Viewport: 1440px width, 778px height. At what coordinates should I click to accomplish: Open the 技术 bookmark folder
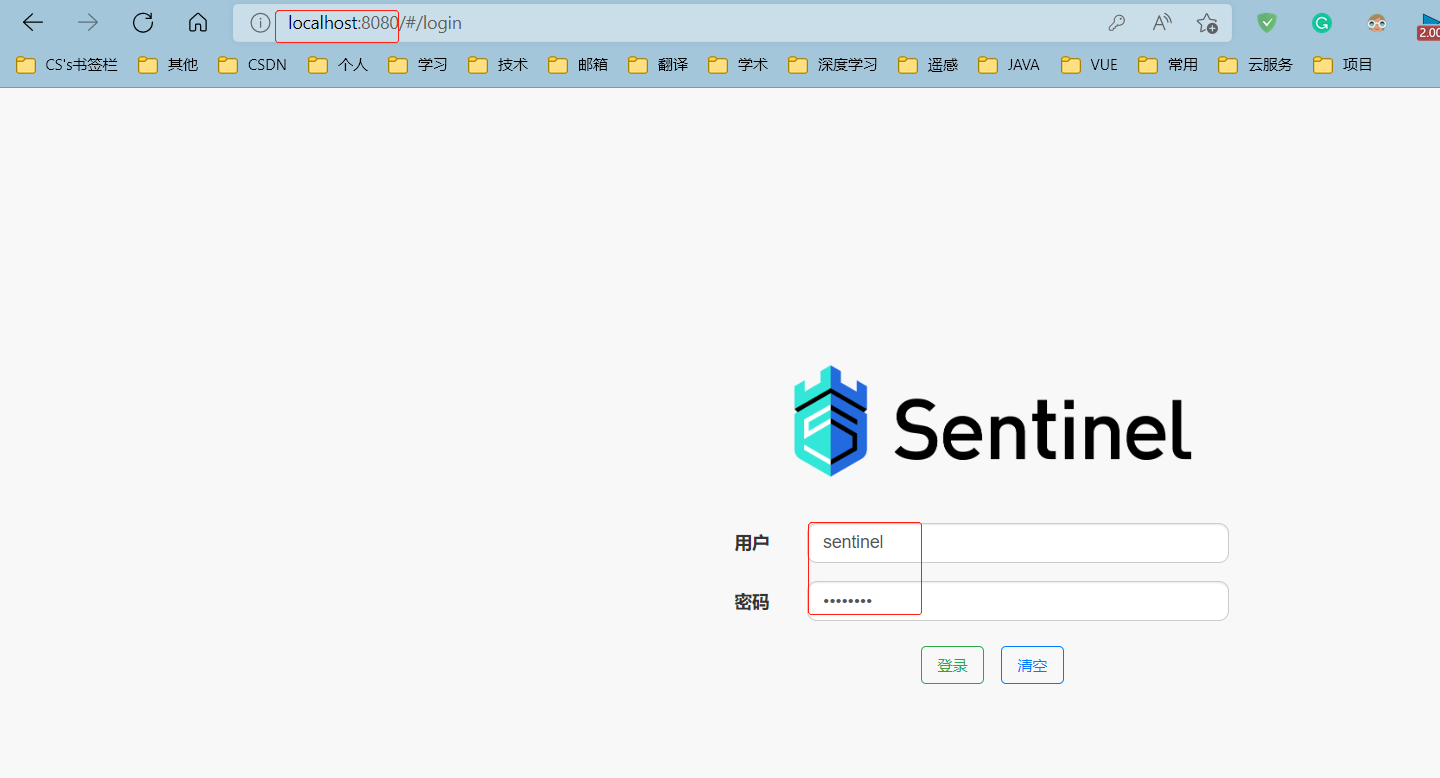click(x=498, y=65)
